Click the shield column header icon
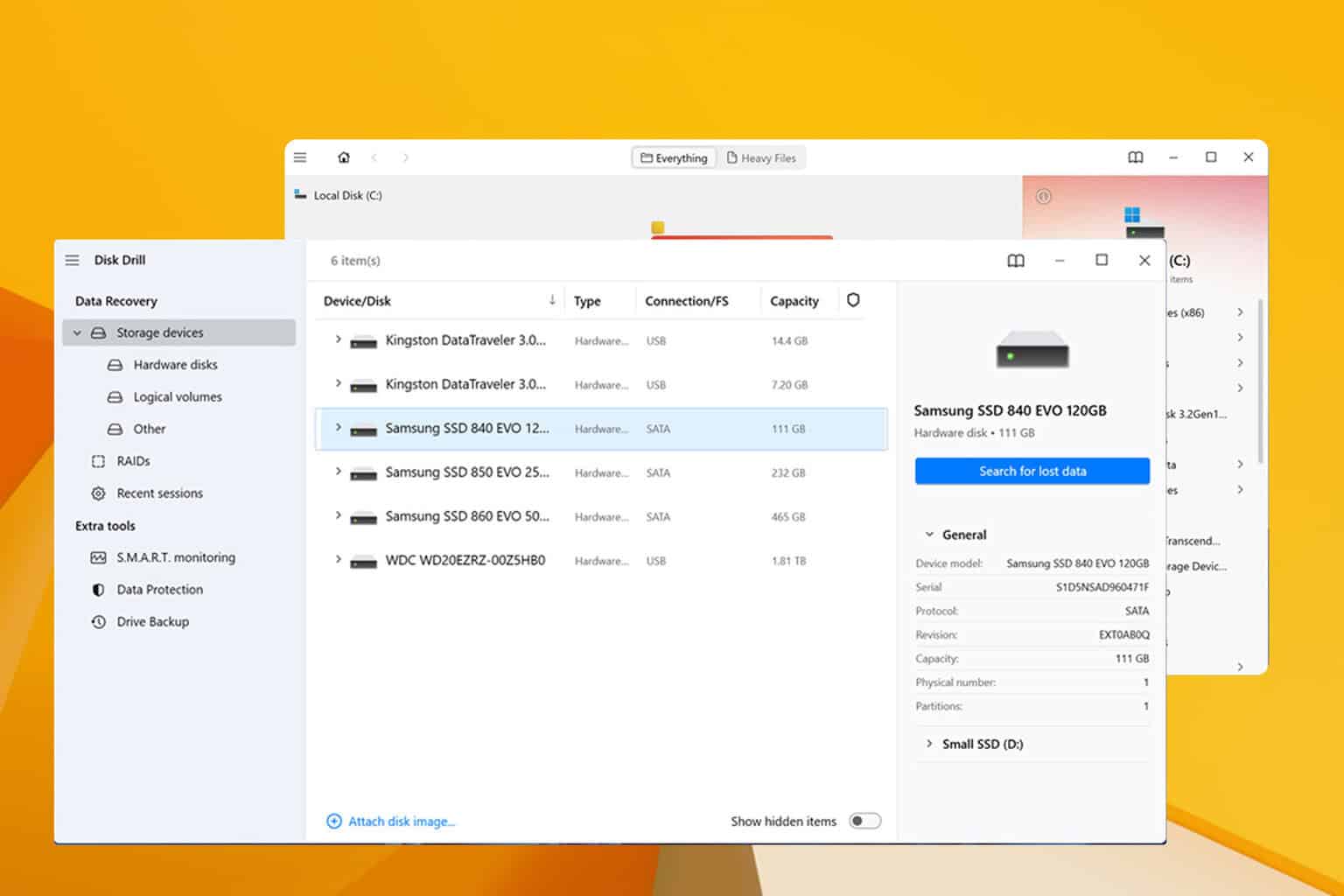1344x896 pixels. pos(853,300)
